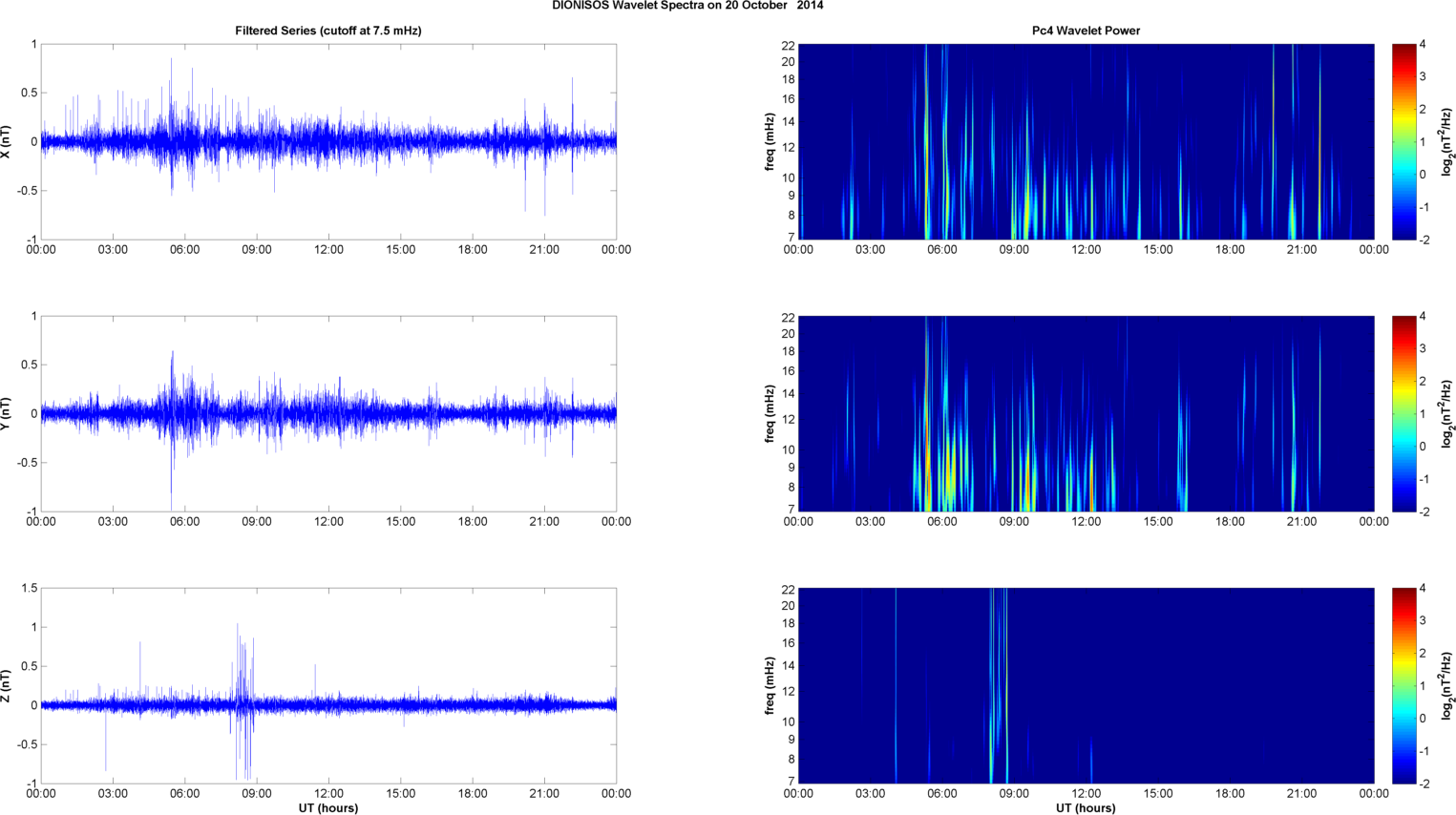Select the Pc4 Wavelet Power title
The image size is (1456, 815).
pyautogui.click(x=1086, y=31)
